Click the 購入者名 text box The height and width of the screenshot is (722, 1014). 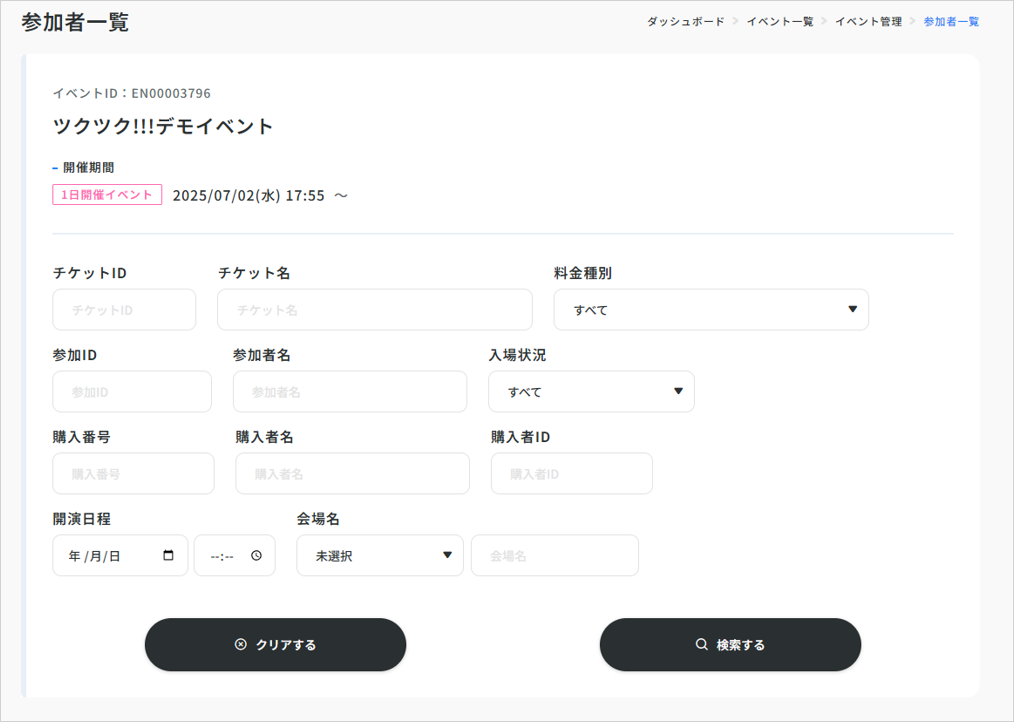352,474
